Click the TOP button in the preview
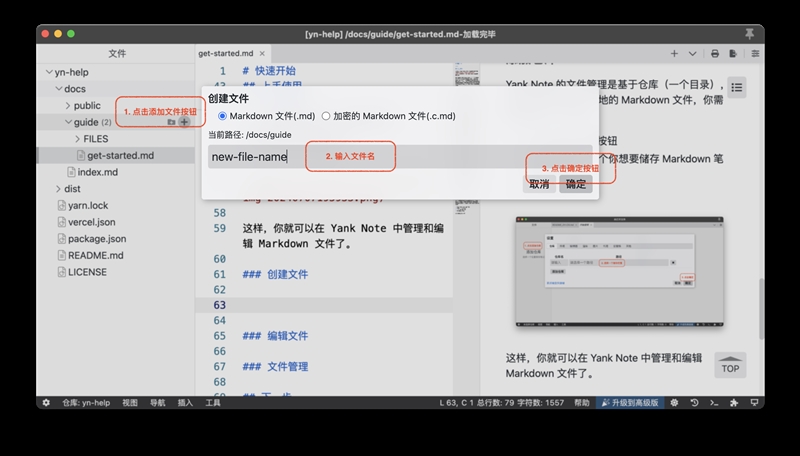The width and height of the screenshot is (800, 456). pyautogui.click(x=730, y=365)
